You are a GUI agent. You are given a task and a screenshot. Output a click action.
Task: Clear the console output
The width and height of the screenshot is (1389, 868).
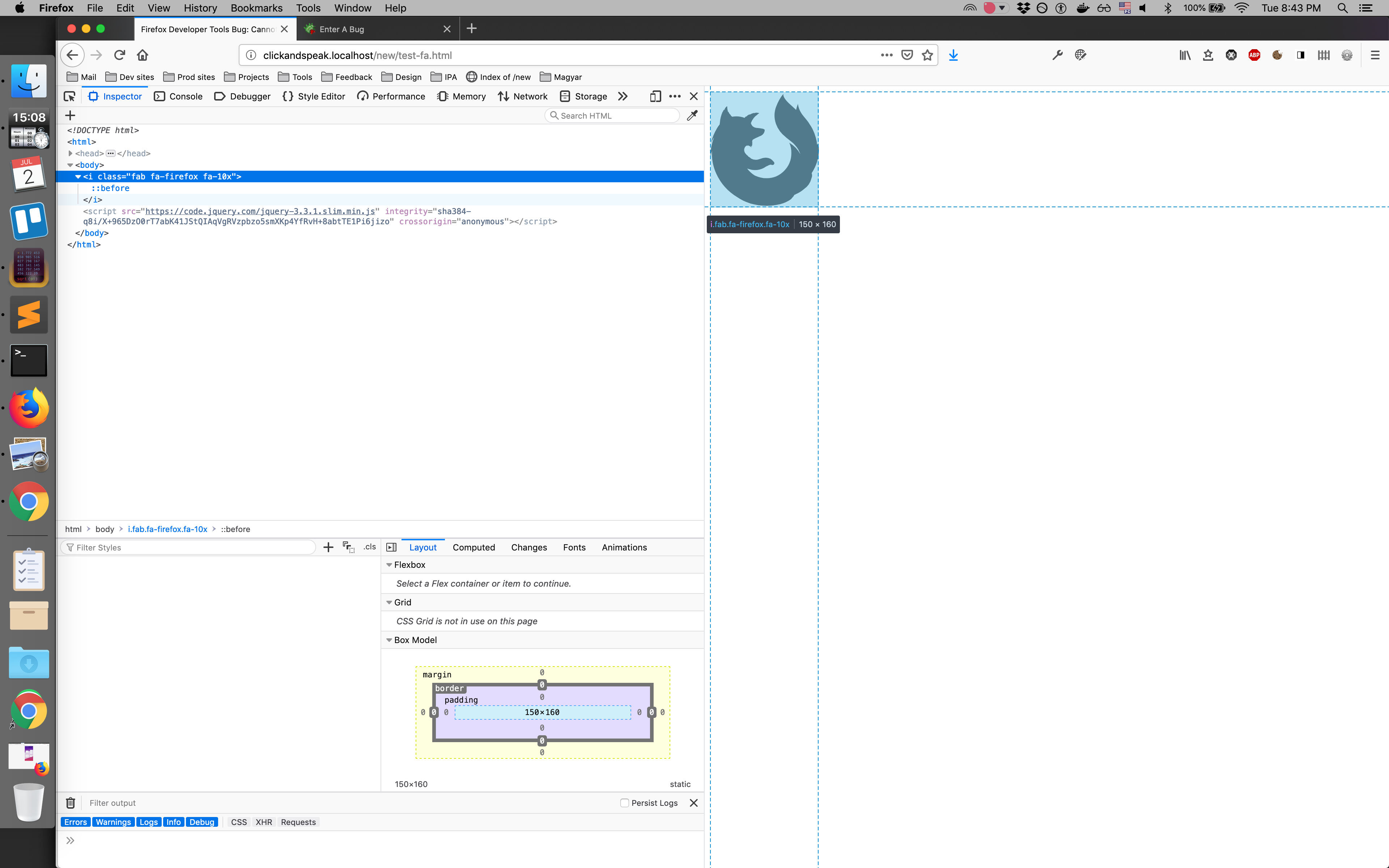(70, 803)
